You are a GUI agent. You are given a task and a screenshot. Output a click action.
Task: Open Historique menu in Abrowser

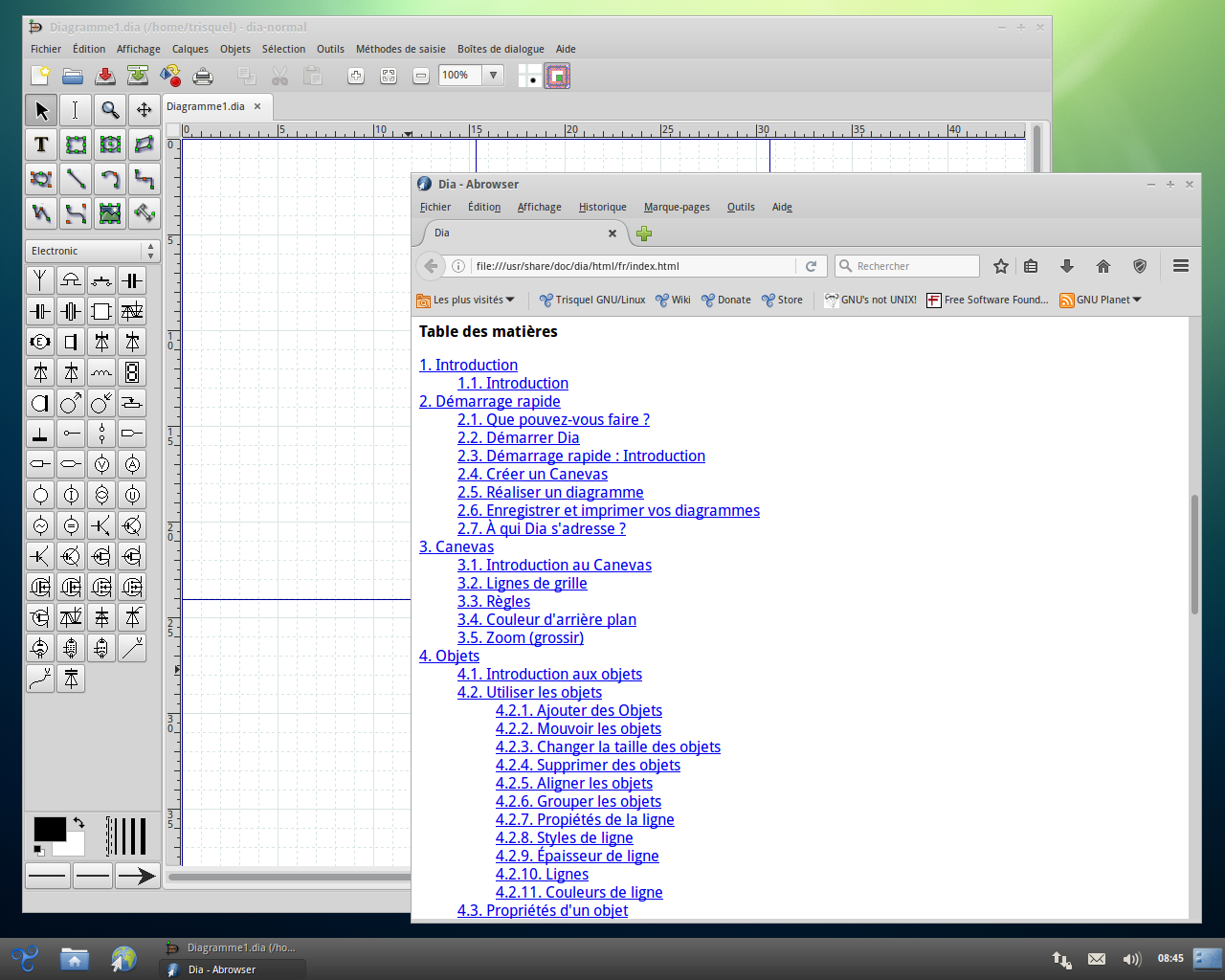click(603, 207)
